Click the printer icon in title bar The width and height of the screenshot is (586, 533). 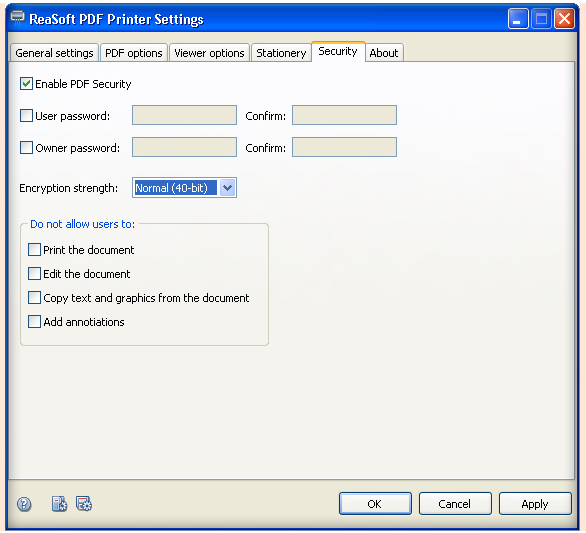click(x=17, y=18)
